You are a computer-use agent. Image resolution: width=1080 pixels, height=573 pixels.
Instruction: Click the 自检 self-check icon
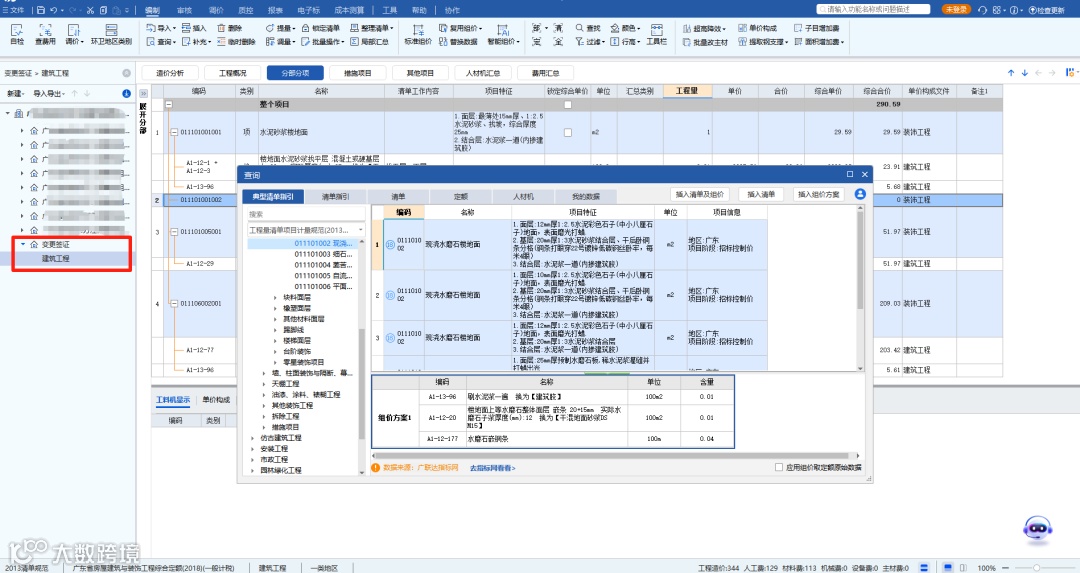coord(17,34)
